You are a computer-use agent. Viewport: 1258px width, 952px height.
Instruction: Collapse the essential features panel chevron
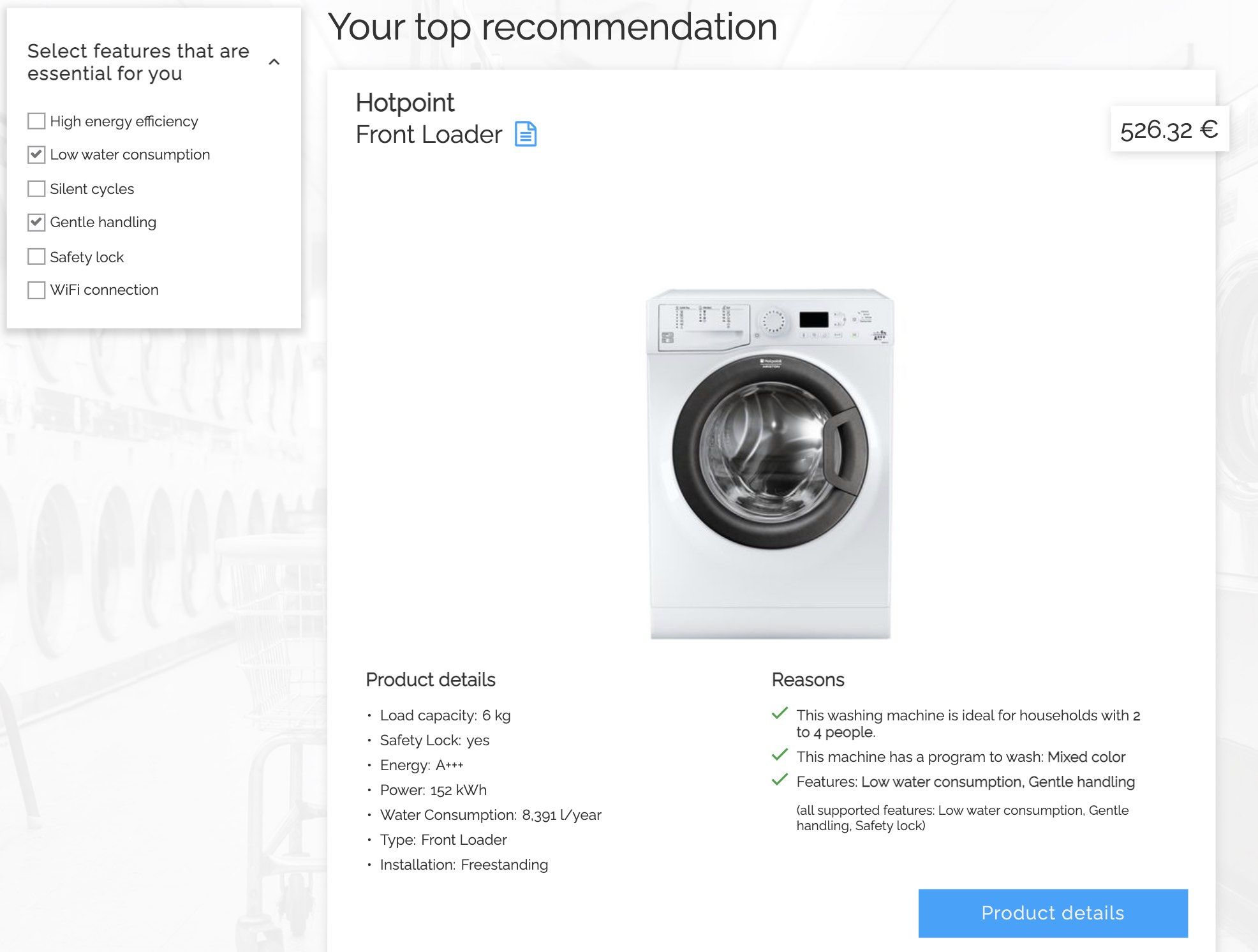274,62
